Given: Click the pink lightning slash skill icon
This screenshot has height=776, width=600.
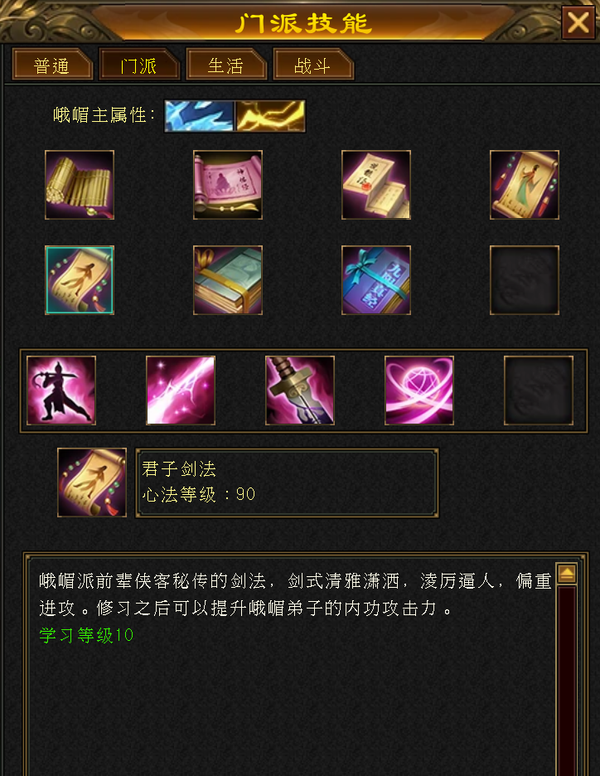Looking at the screenshot, I should pos(180,390).
